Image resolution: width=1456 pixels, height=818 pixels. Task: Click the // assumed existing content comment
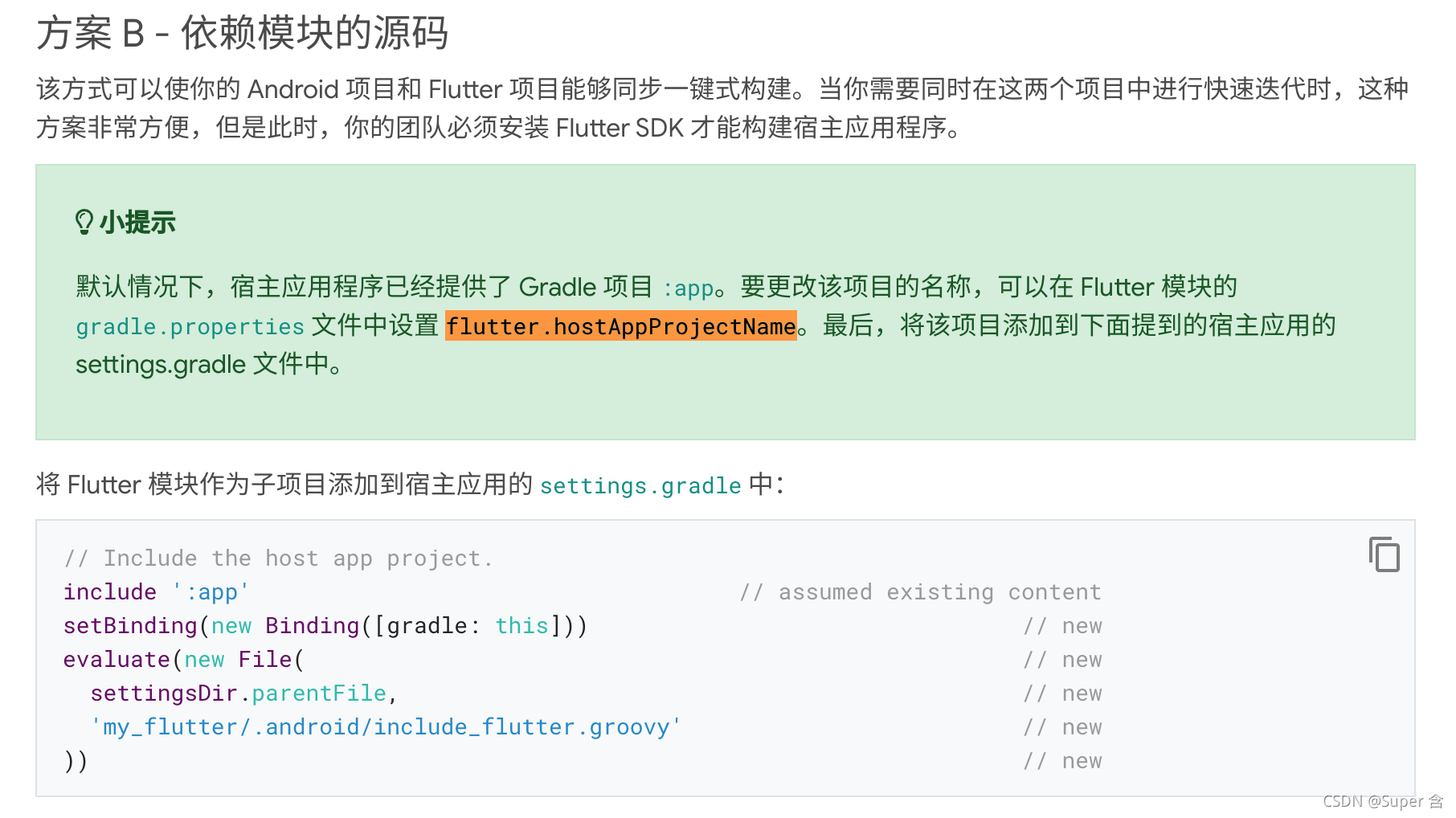point(921,592)
